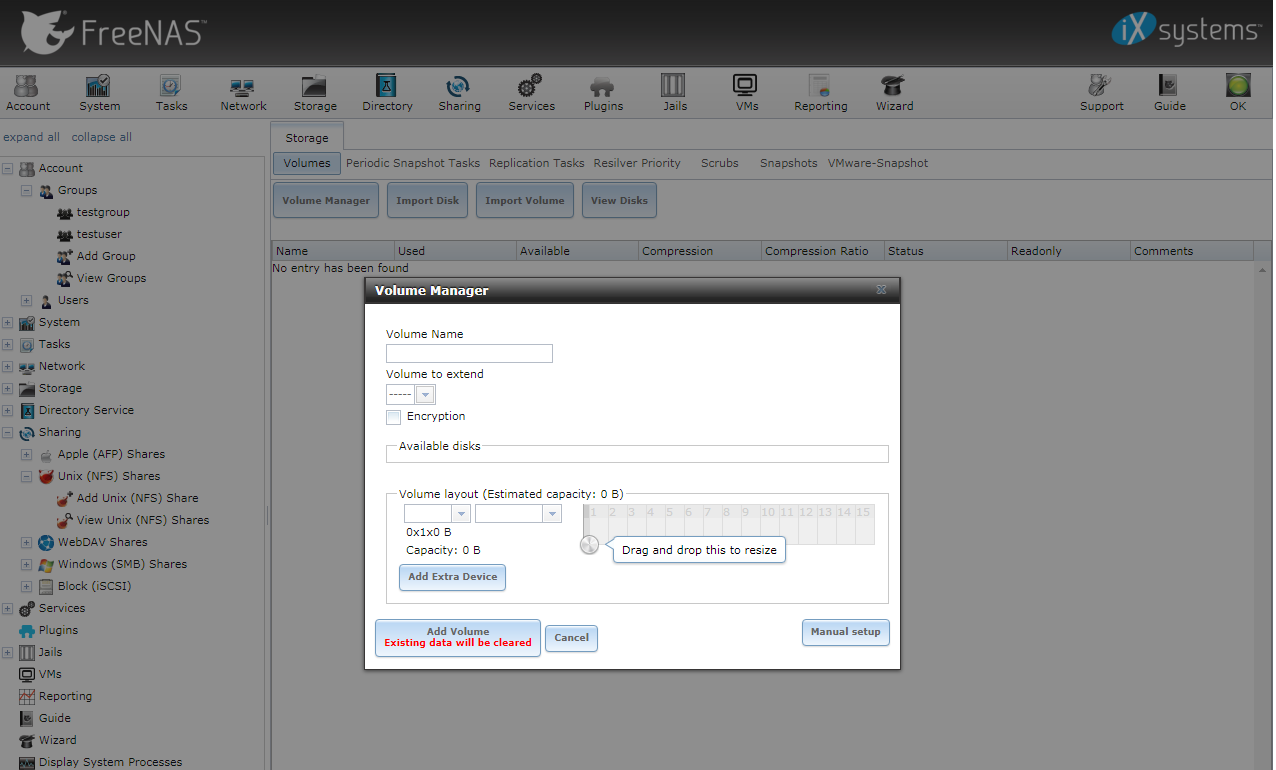This screenshot has height=770, width=1276.
Task: Open the first volume layout dropdown
Action: coord(461,513)
